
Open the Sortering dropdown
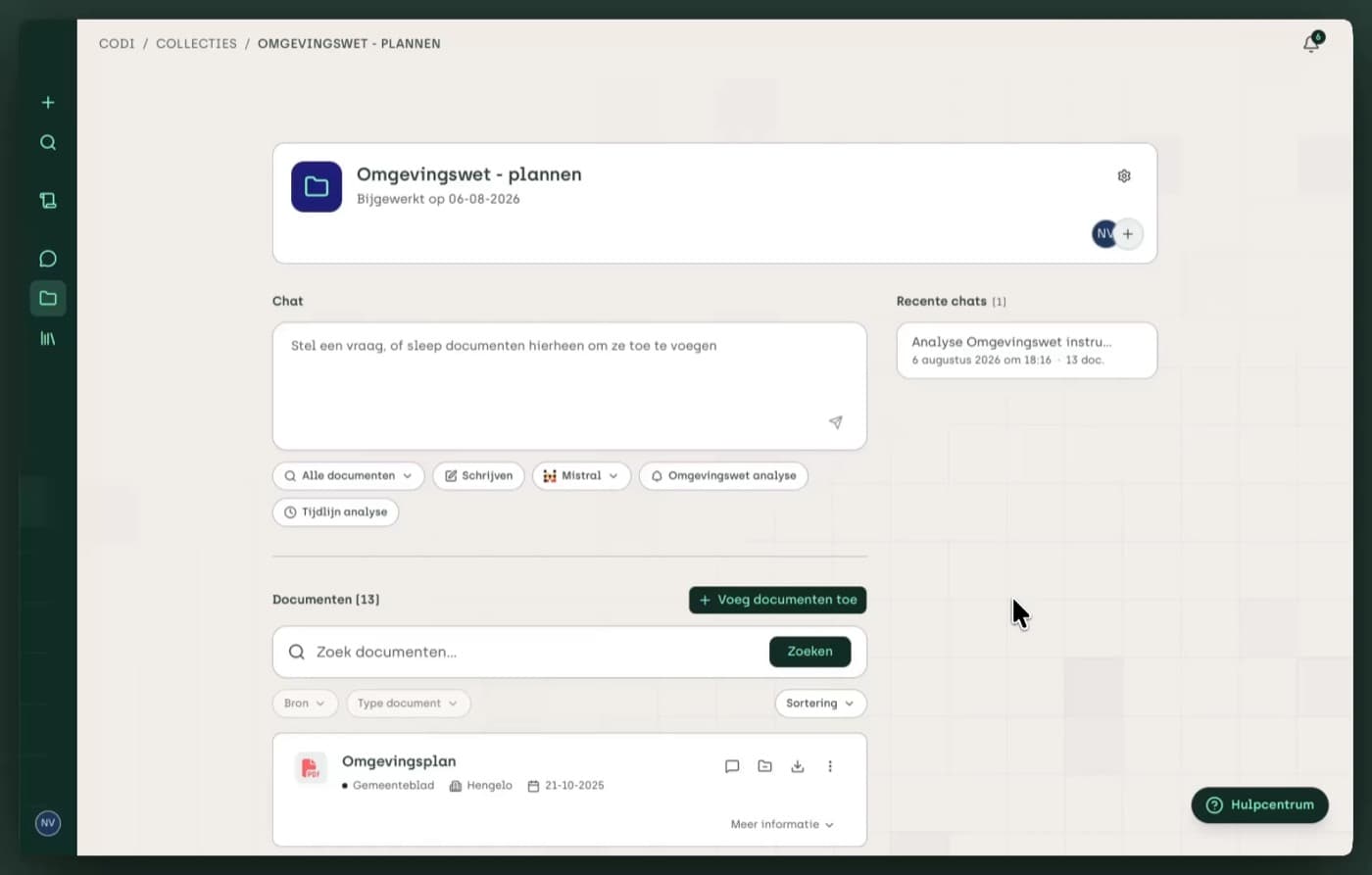820,704
